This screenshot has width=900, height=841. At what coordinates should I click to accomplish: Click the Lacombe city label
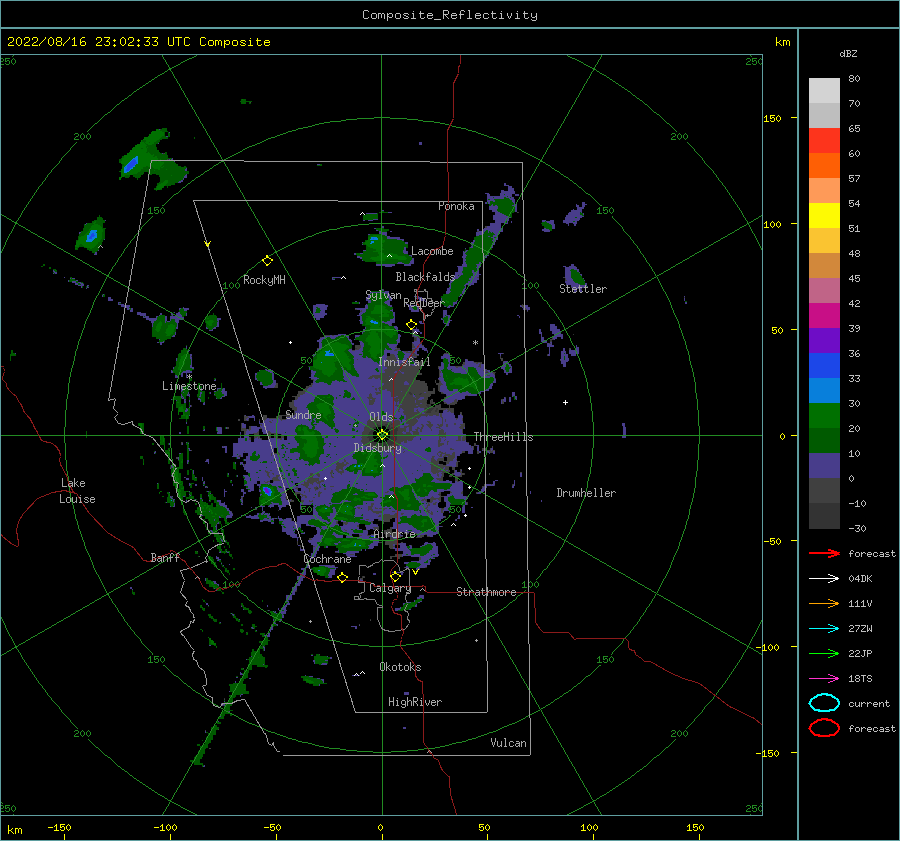point(432,251)
